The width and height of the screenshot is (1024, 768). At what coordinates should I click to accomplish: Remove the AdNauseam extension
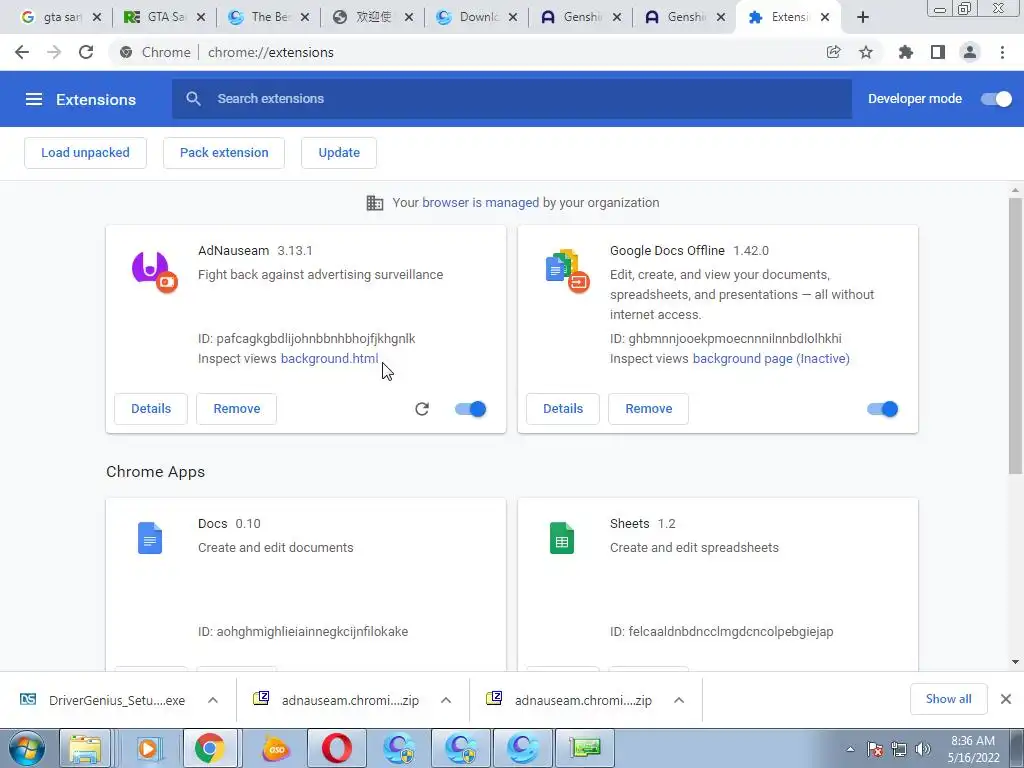(x=236, y=409)
